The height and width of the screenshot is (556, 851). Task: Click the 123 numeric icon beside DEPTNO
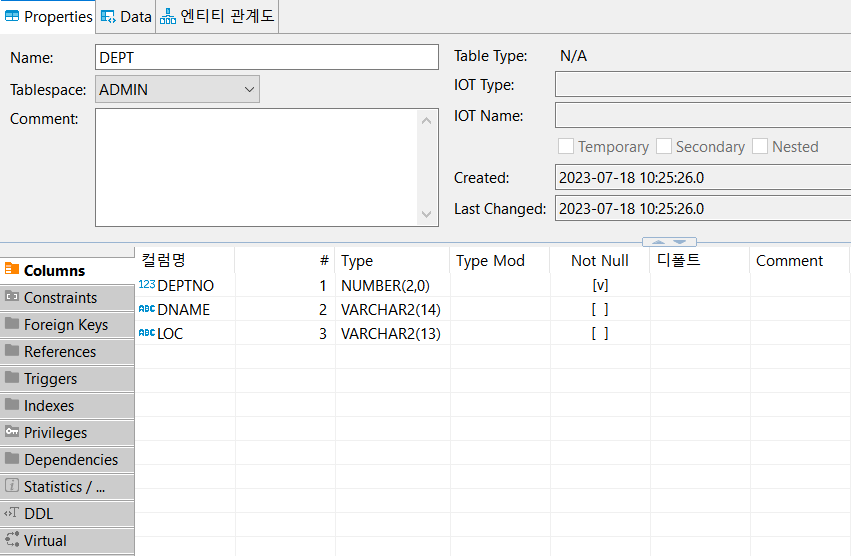[x=147, y=284]
